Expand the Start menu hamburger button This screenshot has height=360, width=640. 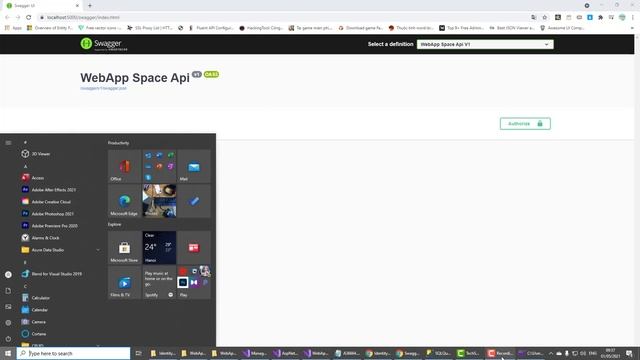[x=8, y=143]
